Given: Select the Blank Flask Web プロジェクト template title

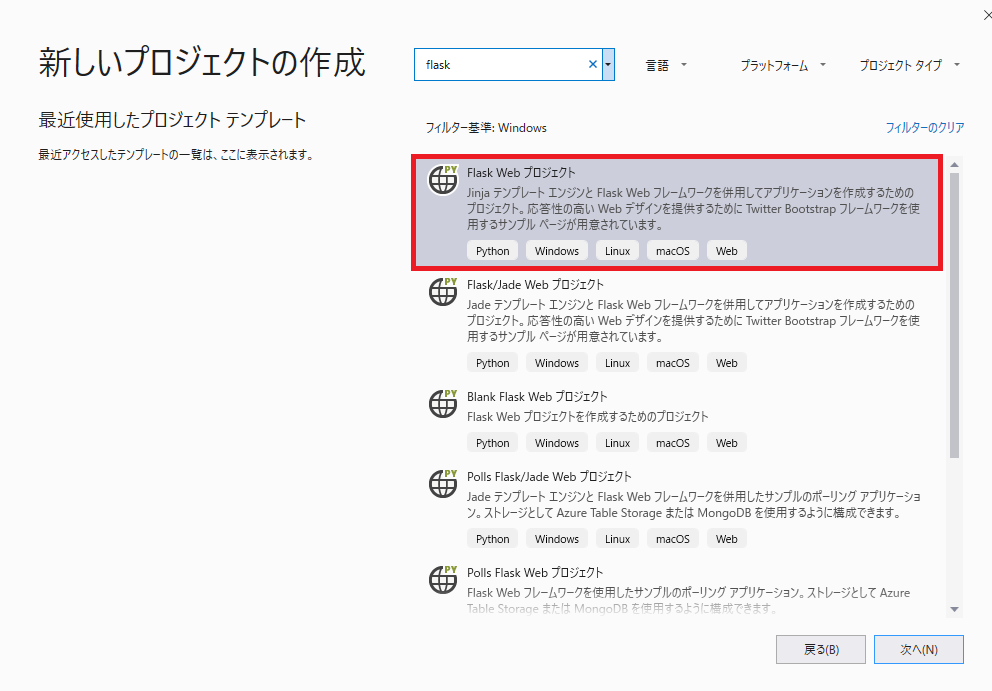Looking at the screenshot, I should tap(537, 397).
